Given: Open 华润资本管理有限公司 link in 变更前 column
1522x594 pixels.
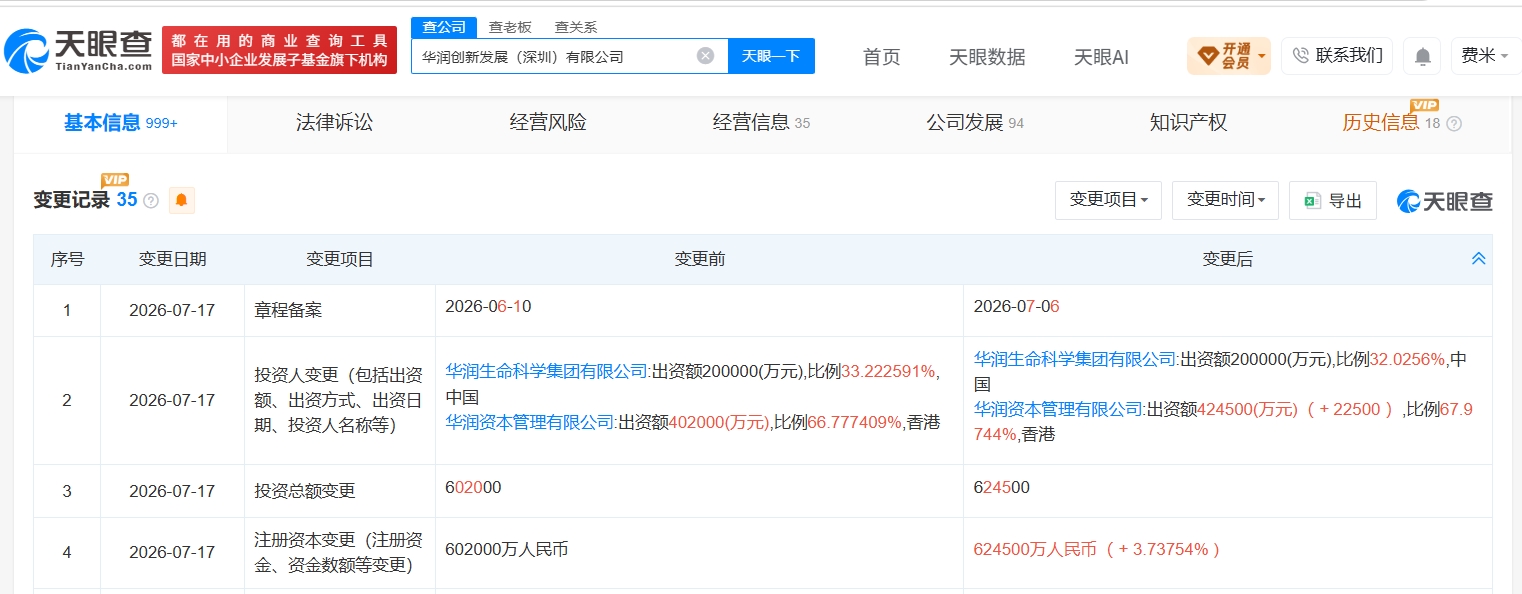Looking at the screenshot, I should (530, 422).
